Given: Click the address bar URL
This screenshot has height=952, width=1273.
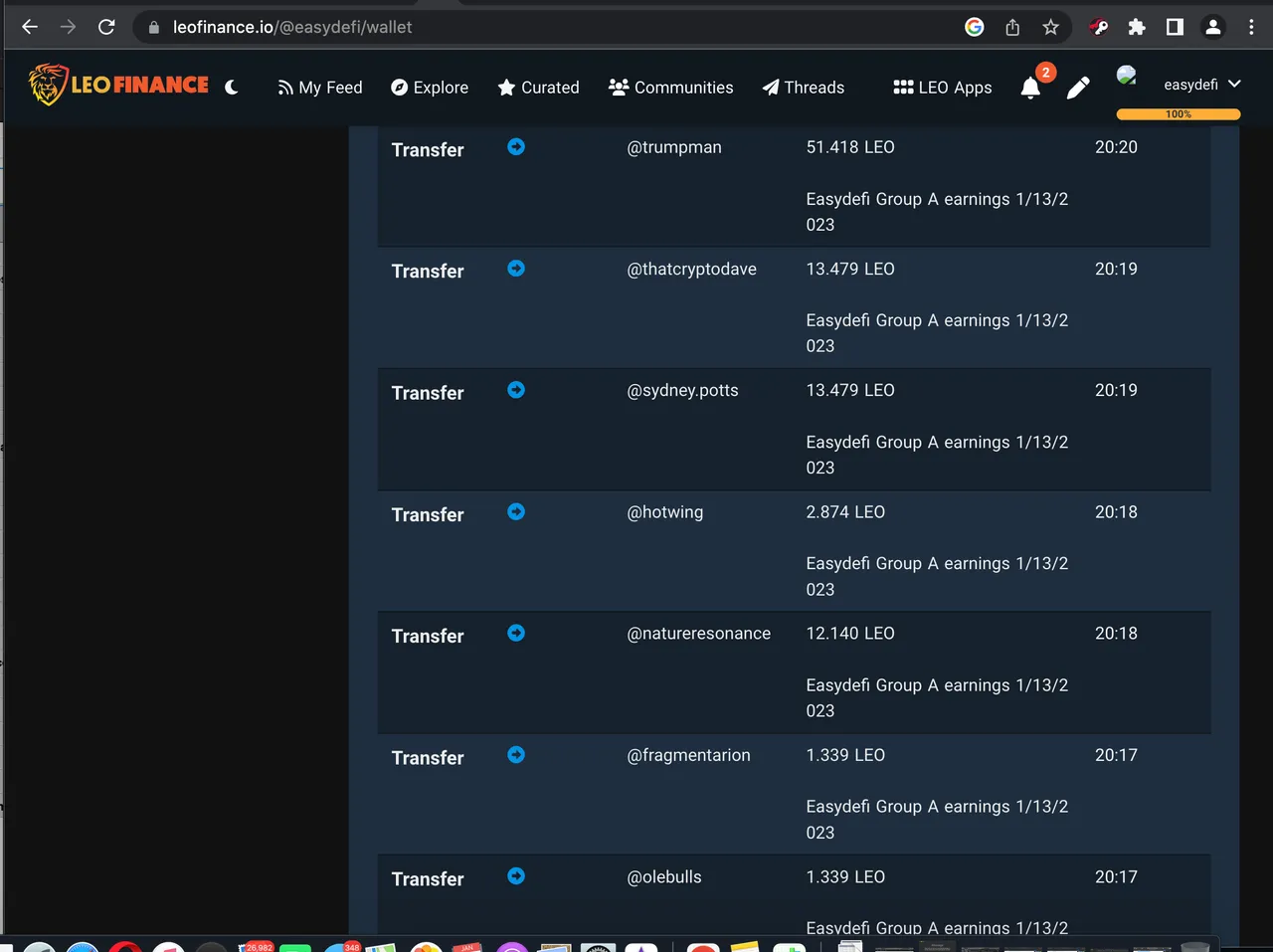Looking at the screenshot, I should pos(292,27).
